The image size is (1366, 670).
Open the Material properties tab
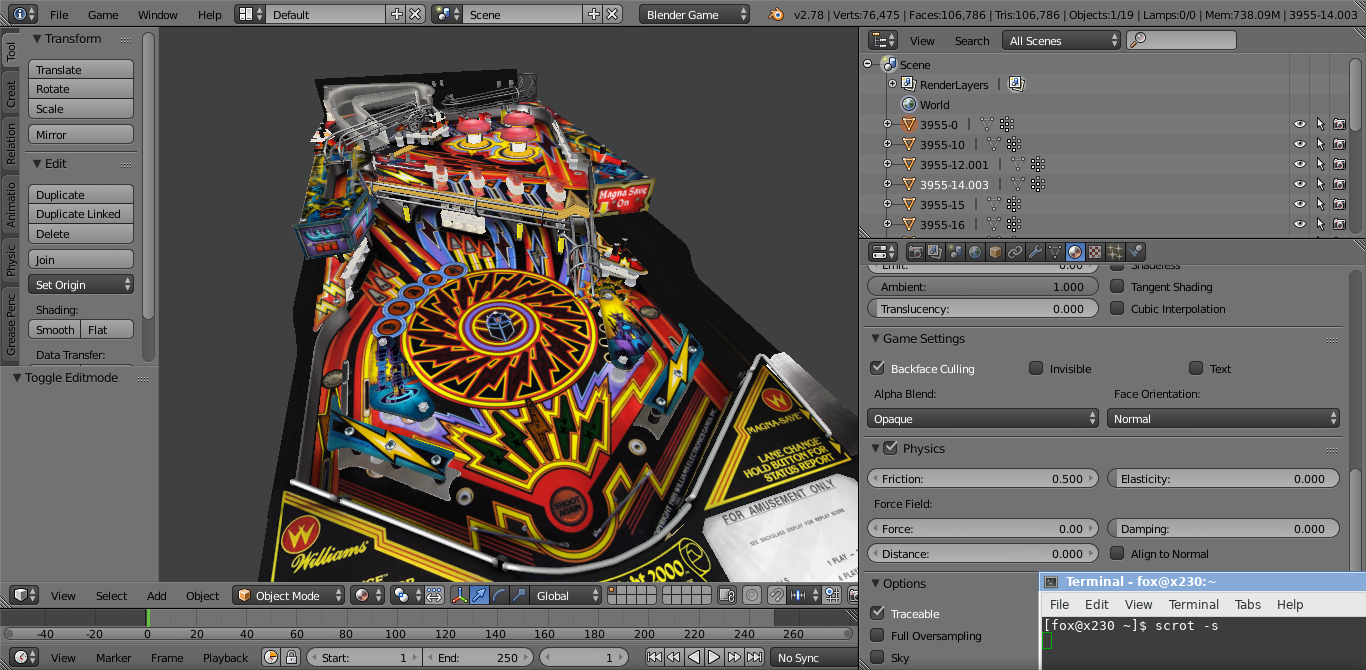click(x=1075, y=252)
